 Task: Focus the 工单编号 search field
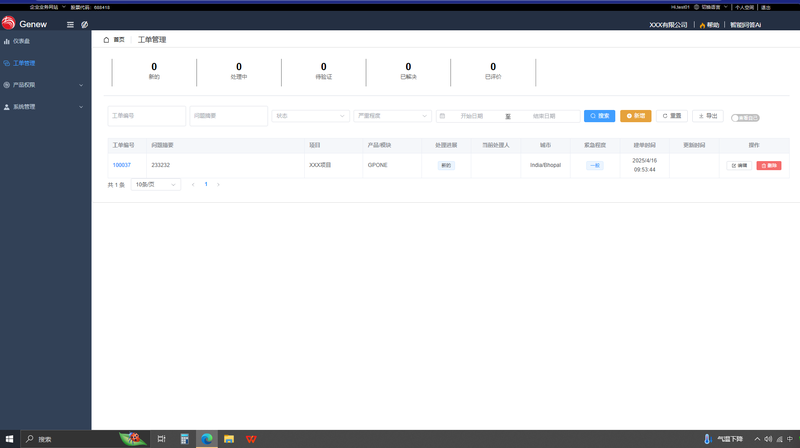[x=146, y=116]
